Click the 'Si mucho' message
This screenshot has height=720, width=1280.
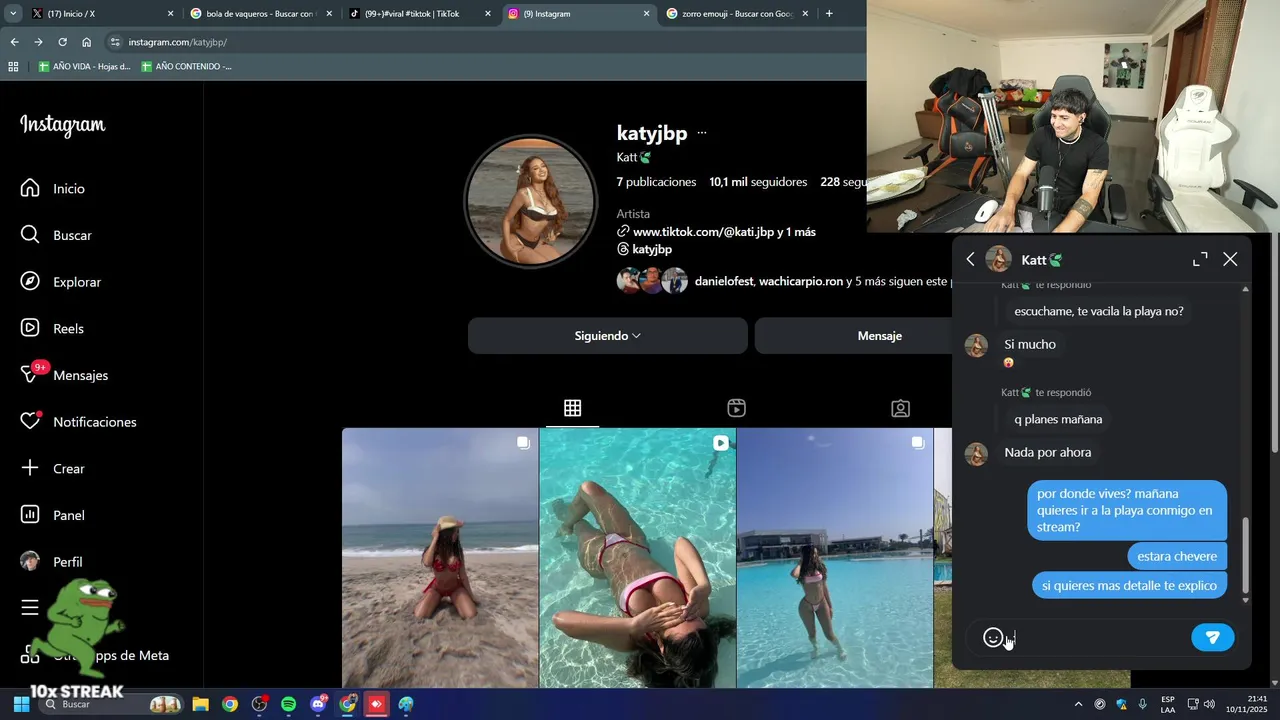1030,344
